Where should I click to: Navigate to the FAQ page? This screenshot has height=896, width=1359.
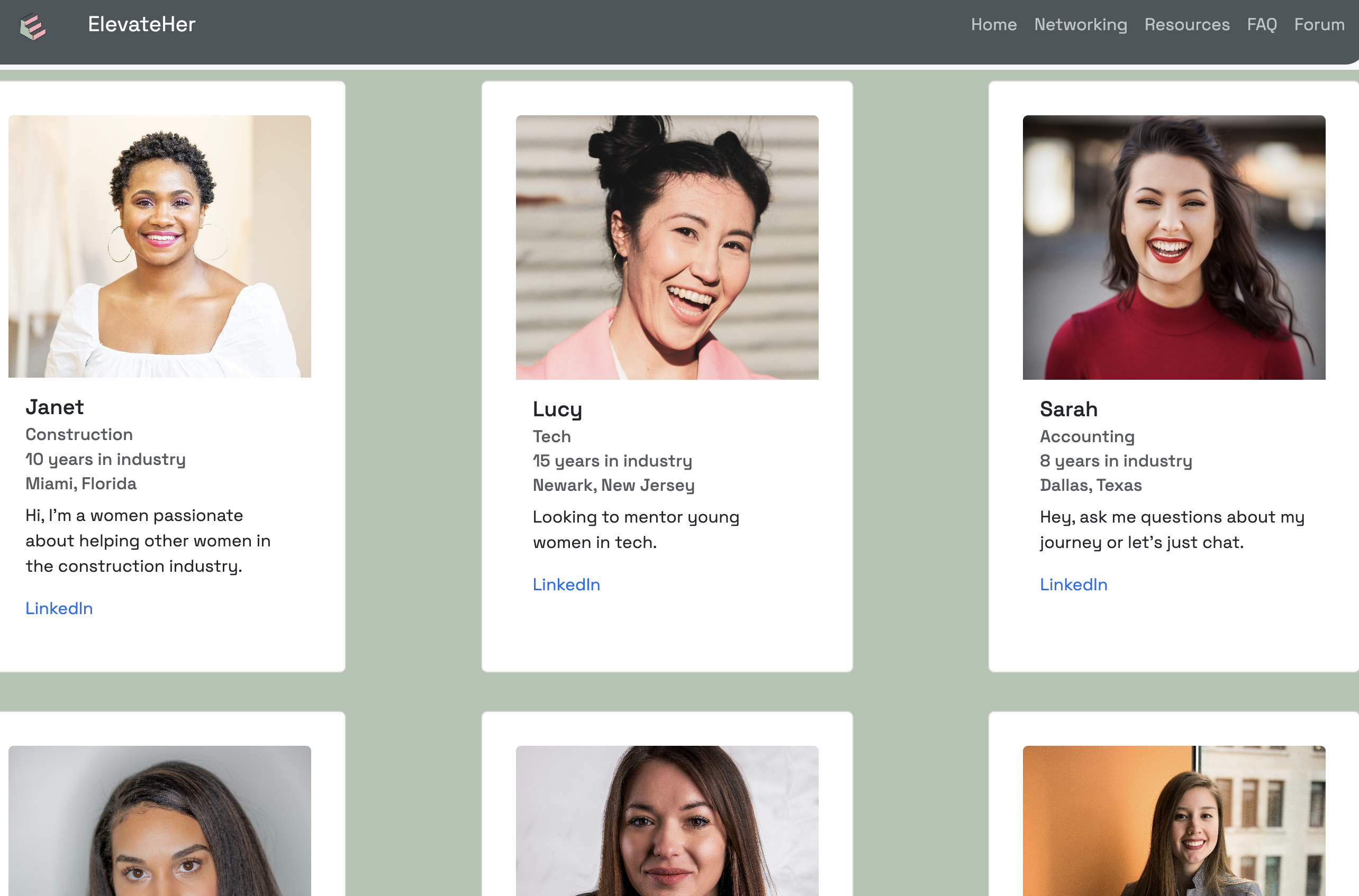point(1261,24)
